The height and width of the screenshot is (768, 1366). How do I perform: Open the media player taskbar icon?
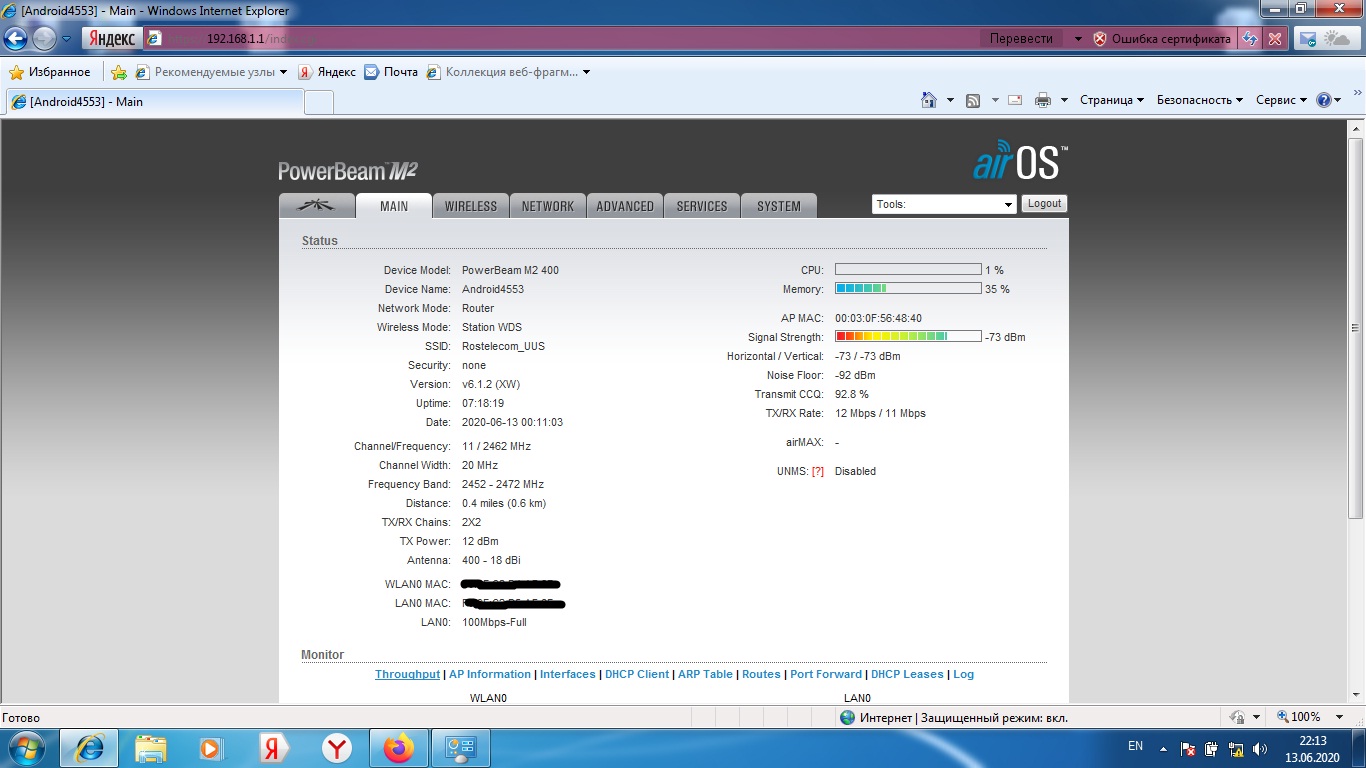click(x=210, y=748)
